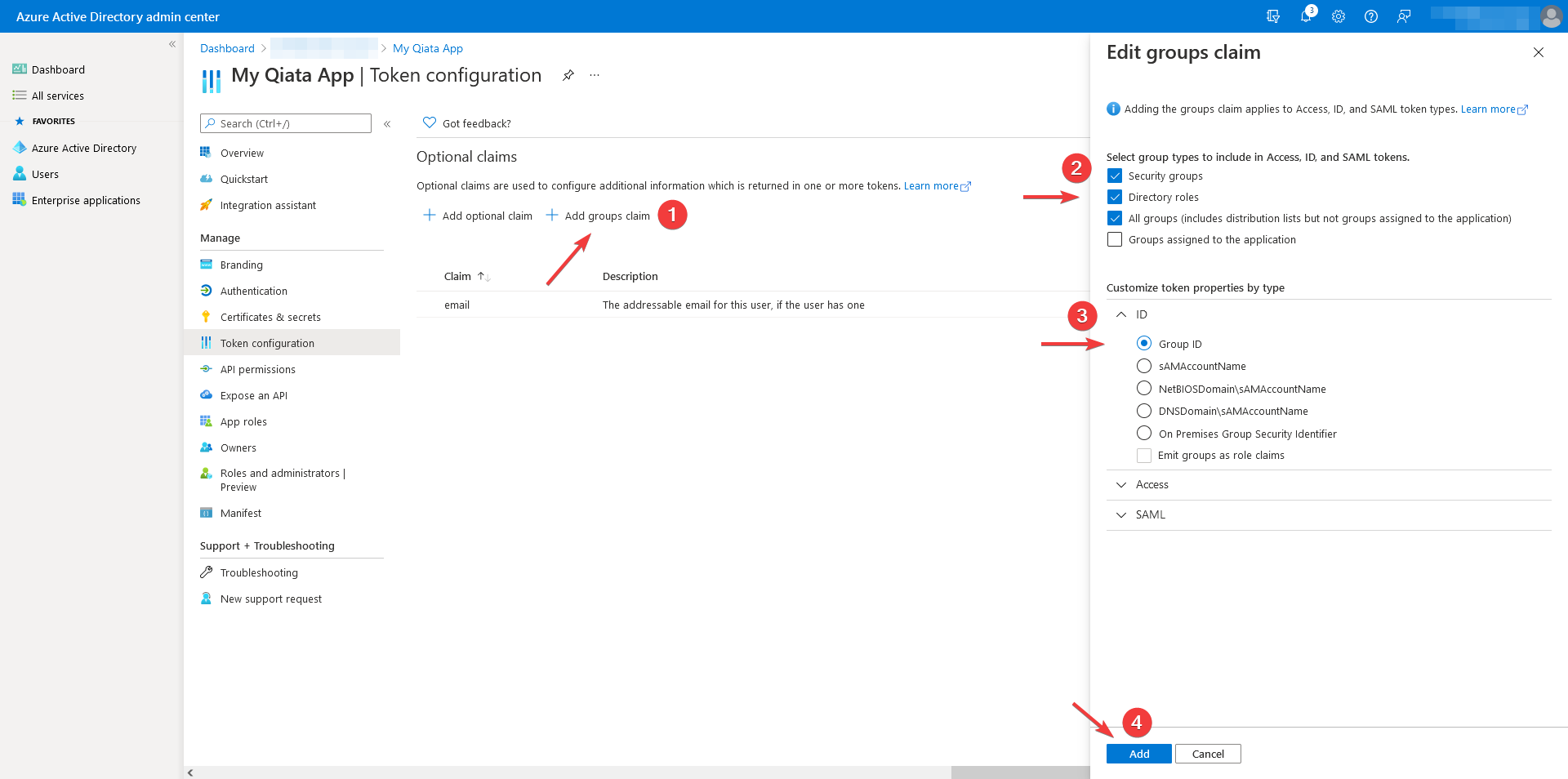Expand the Access token properties section
The image size is (1568, 779).
click(1122, 484)
